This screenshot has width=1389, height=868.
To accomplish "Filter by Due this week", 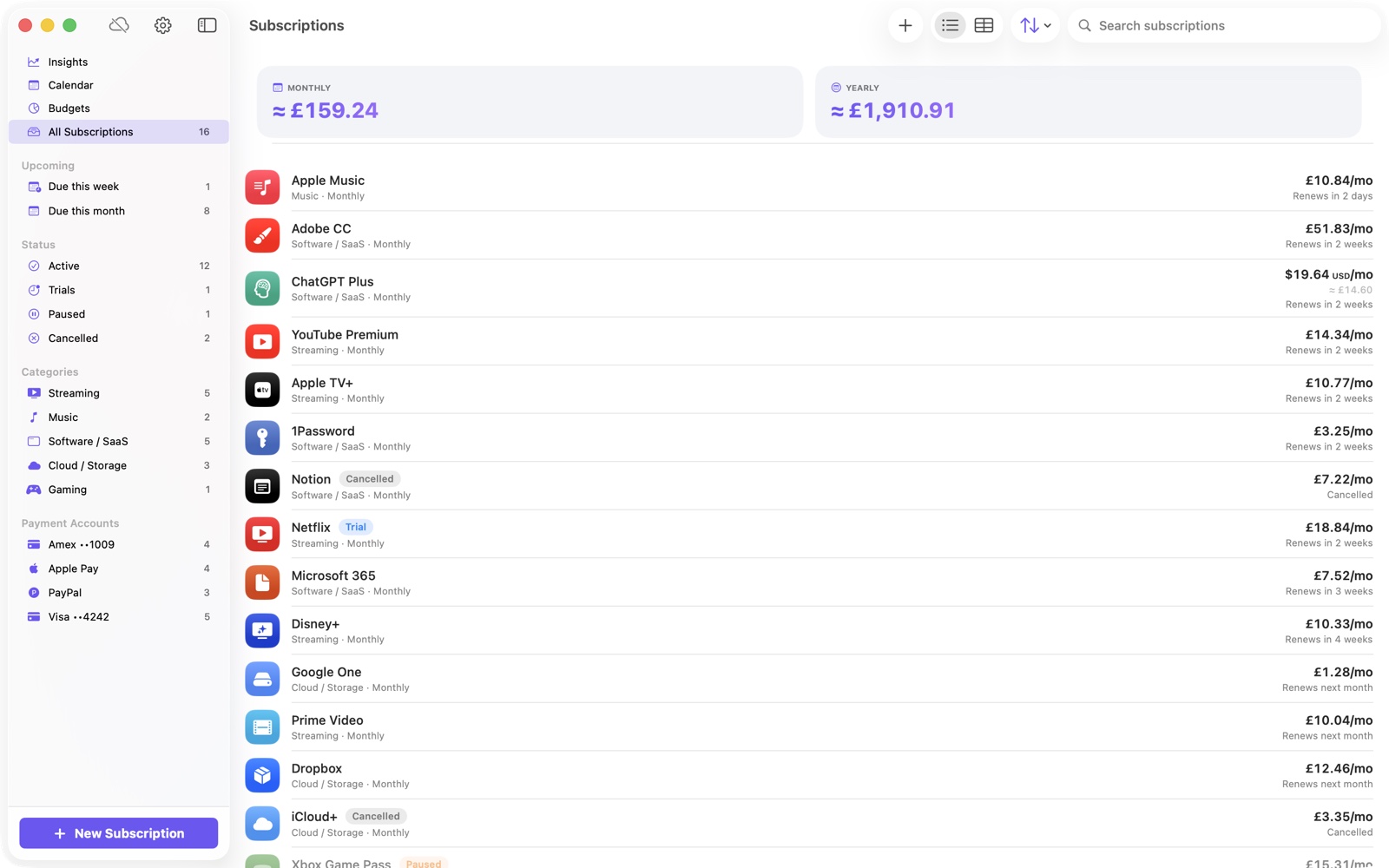I will (119, 187).
